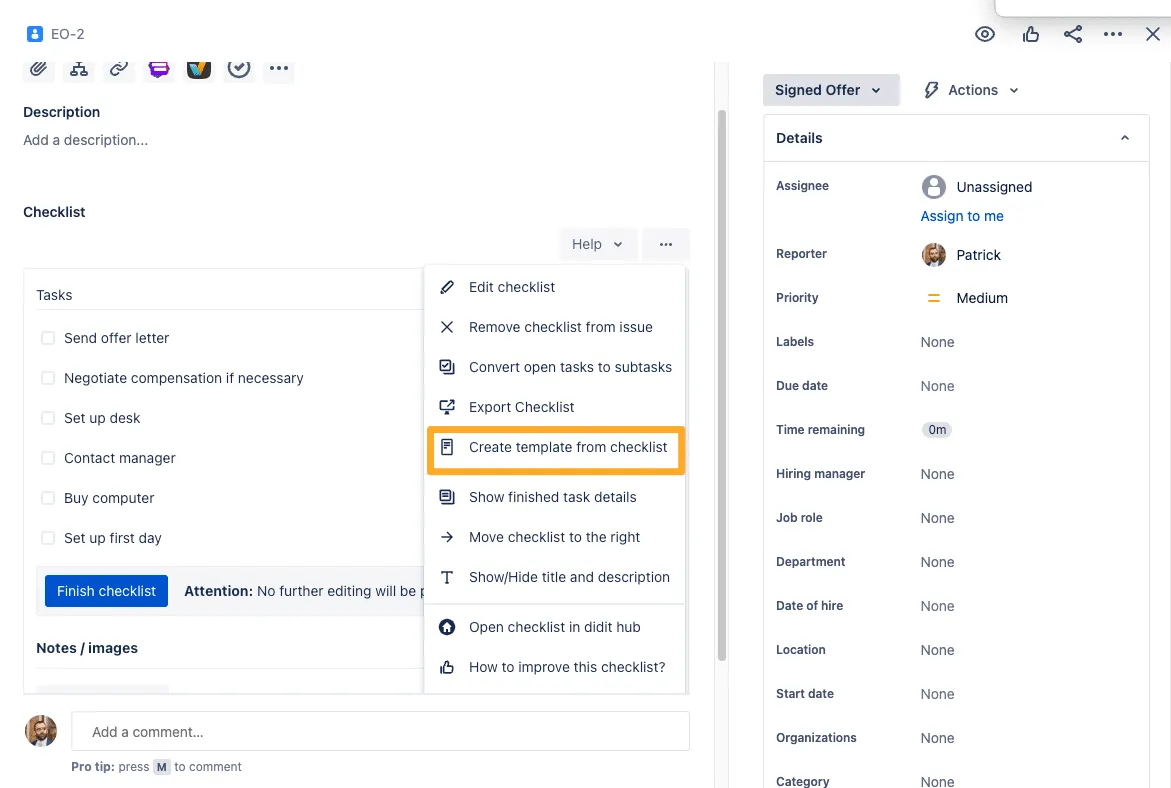Click the X icon for Remove checklist
Screen dimensions: 1171x788
(447, 327)
